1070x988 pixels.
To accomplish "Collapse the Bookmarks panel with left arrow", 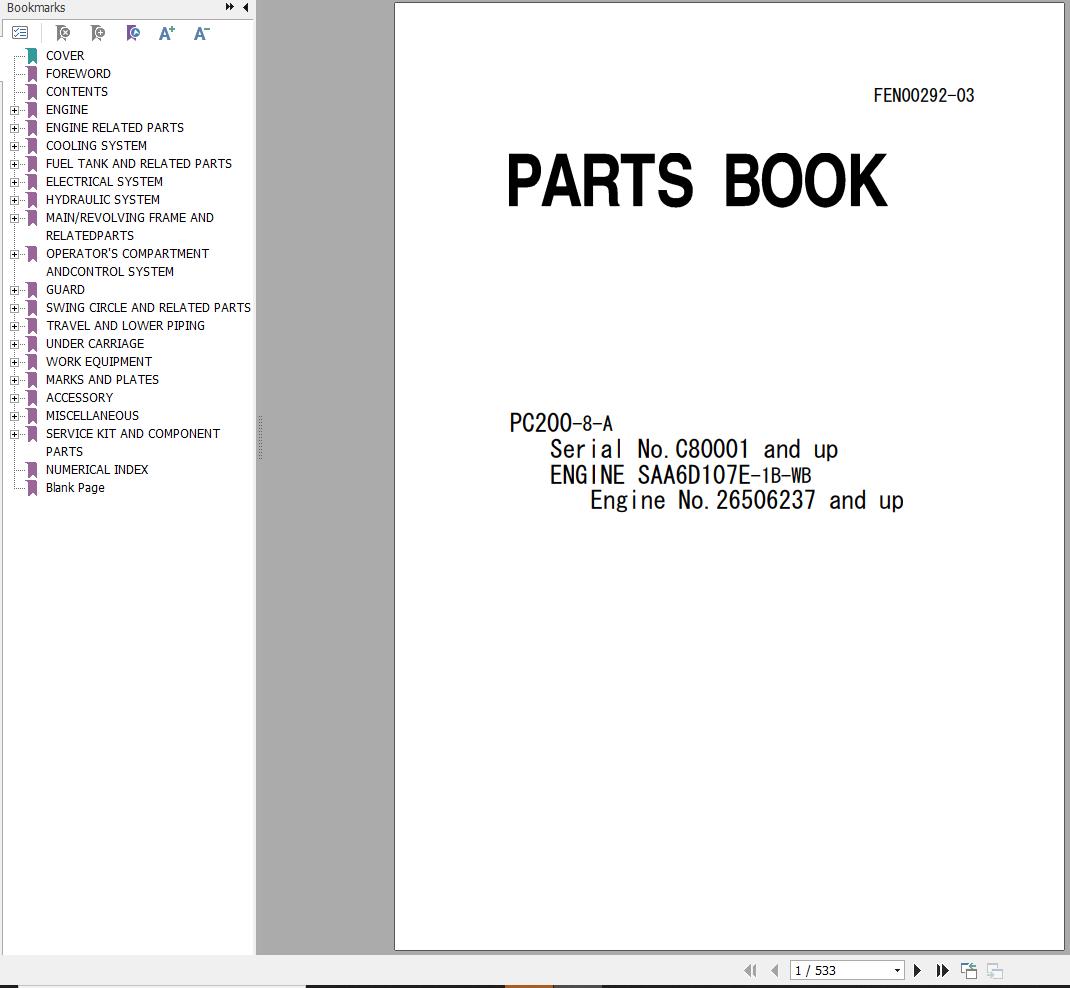I will [x=246, y=7].
